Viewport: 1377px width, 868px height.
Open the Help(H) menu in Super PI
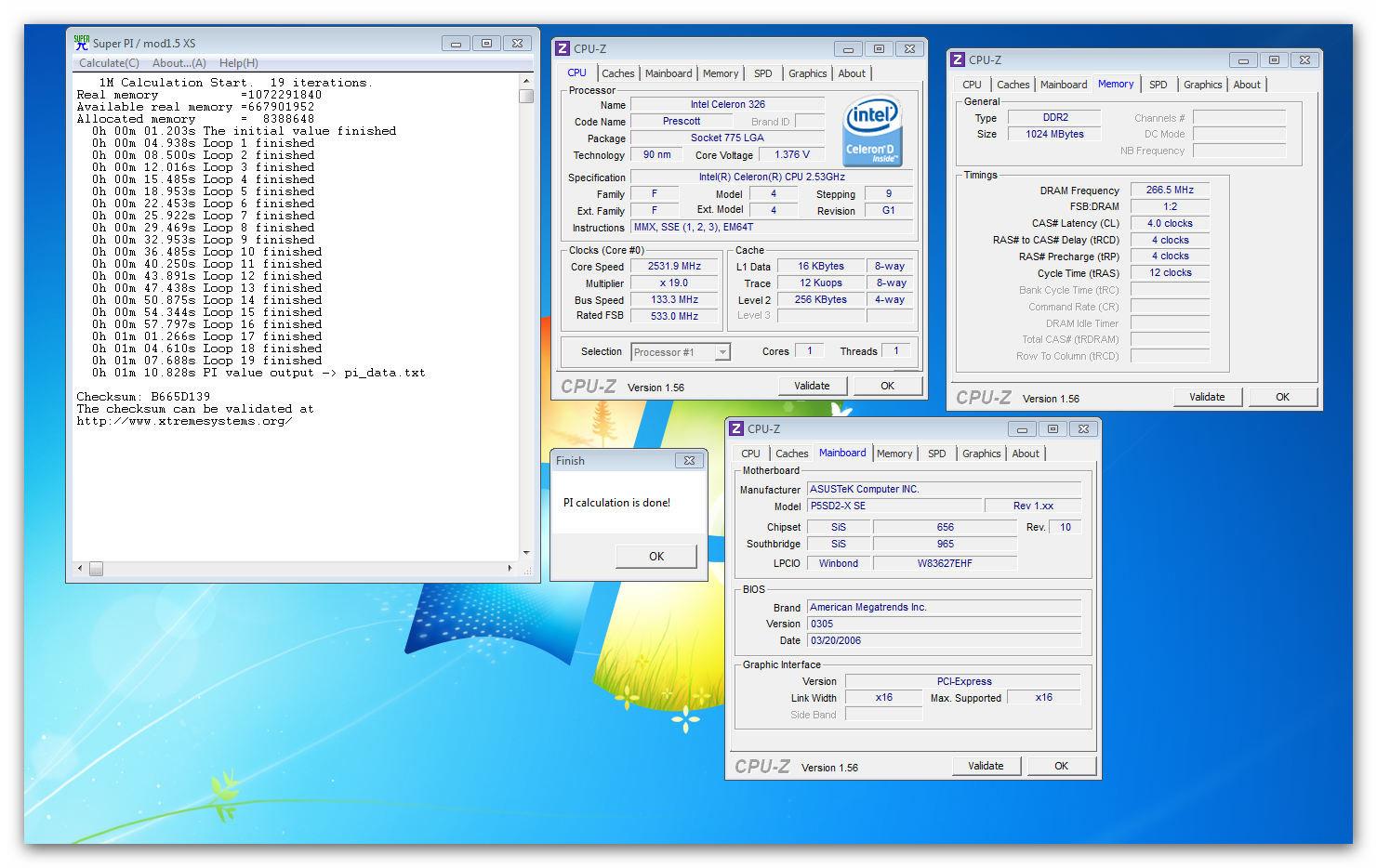point(239,63)
